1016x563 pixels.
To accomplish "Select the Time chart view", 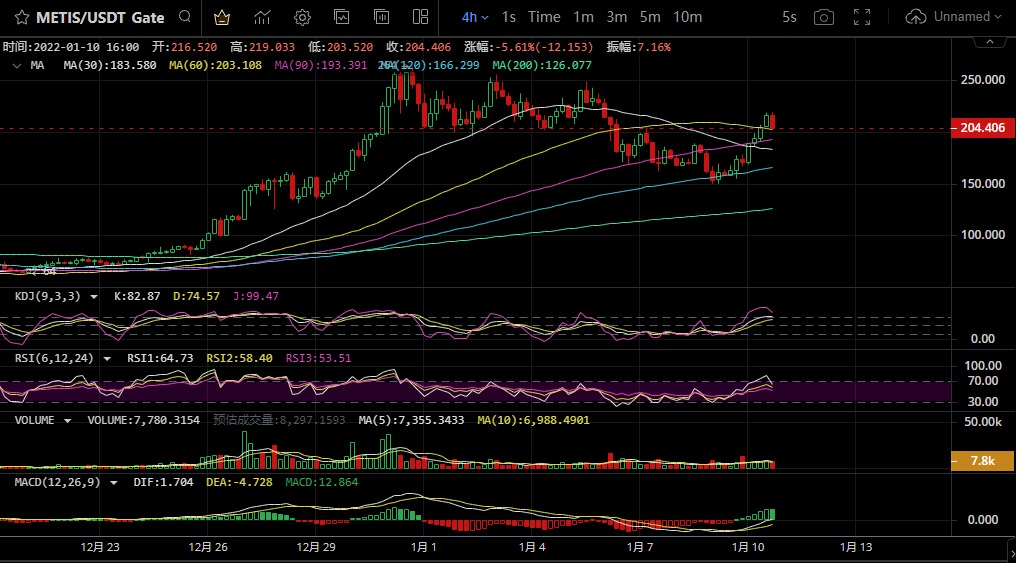I will tap(544, 17).
